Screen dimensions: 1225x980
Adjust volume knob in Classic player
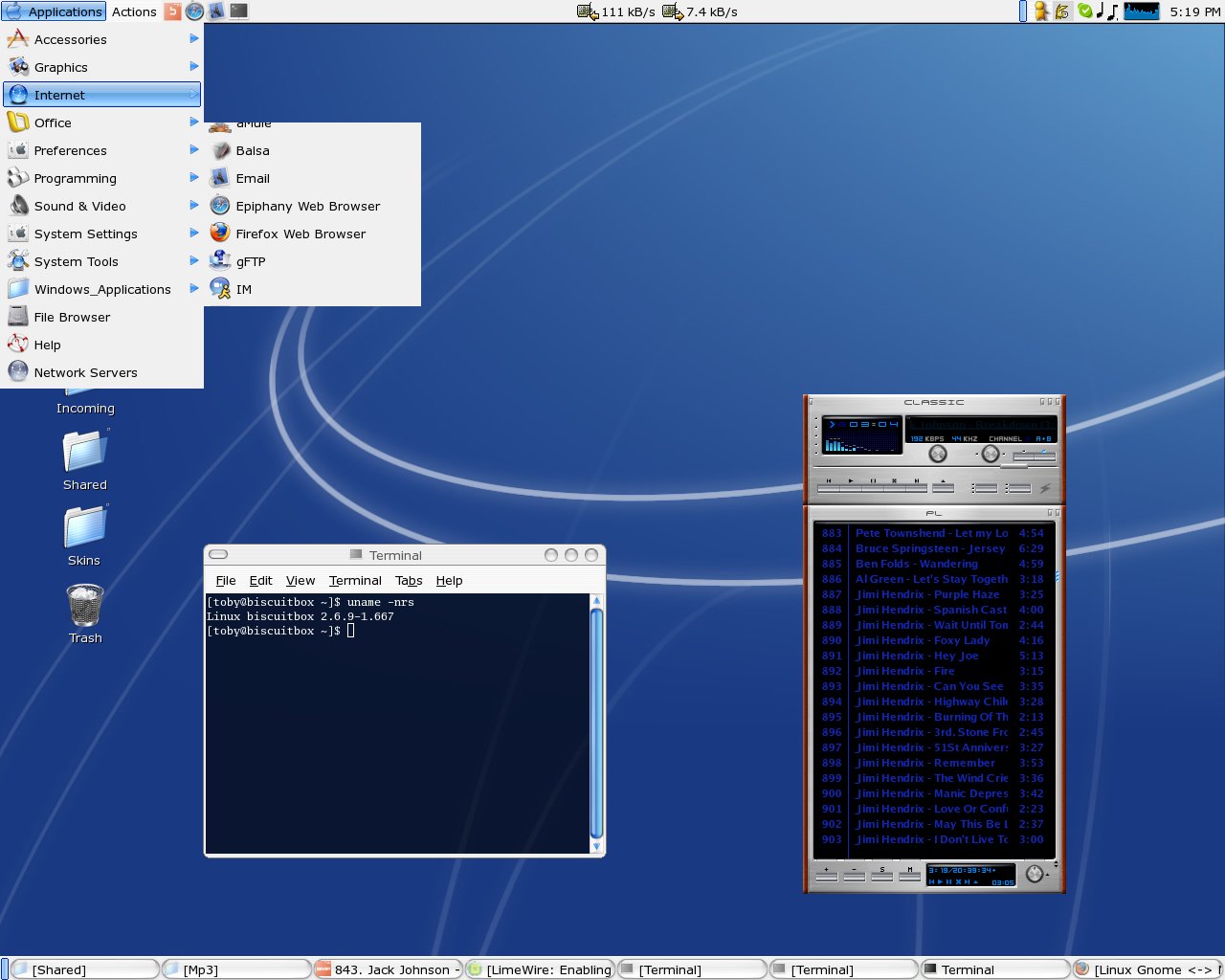pyautogui.click(x=938, y=454)
